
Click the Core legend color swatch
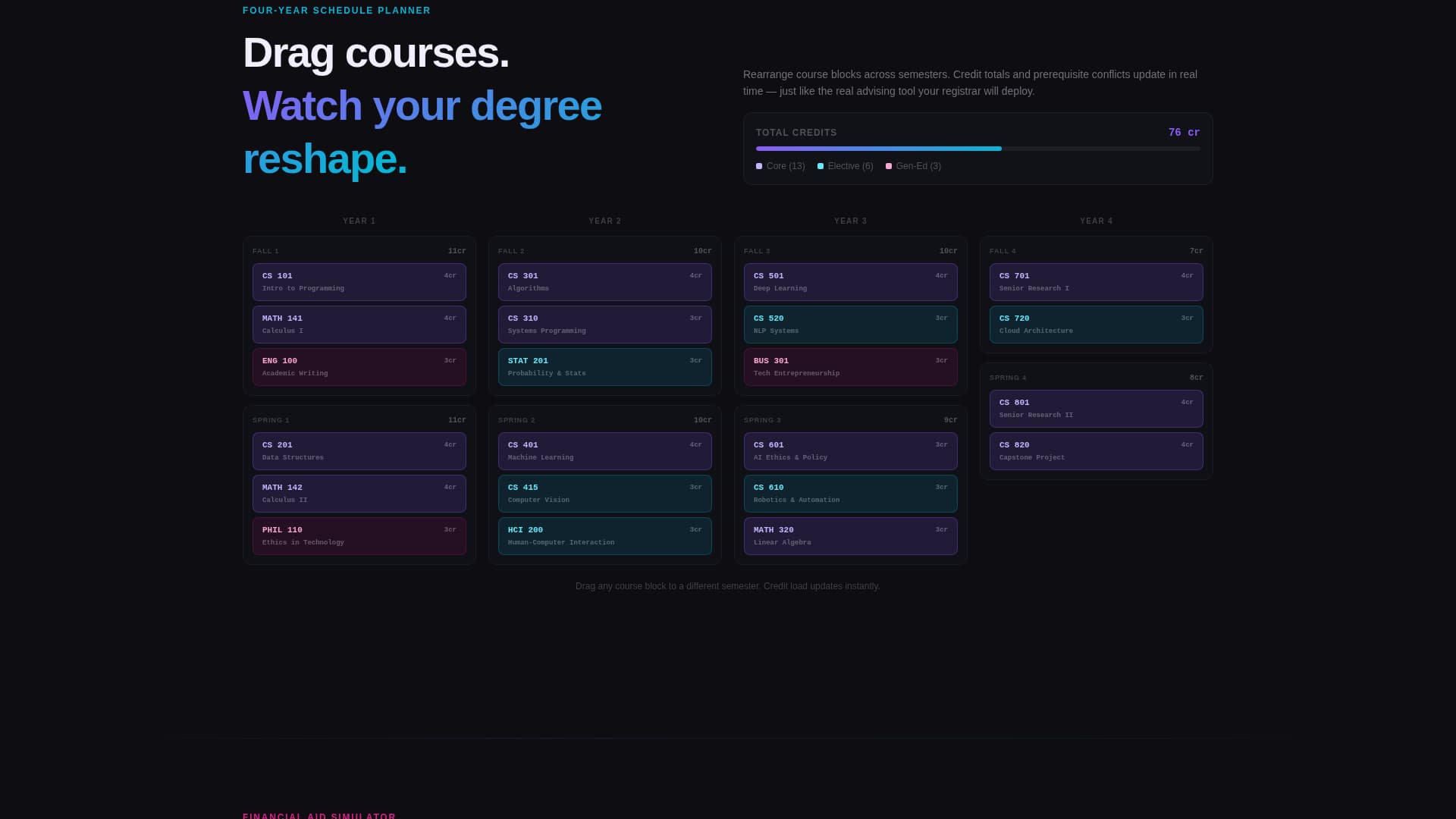point(759,166)
